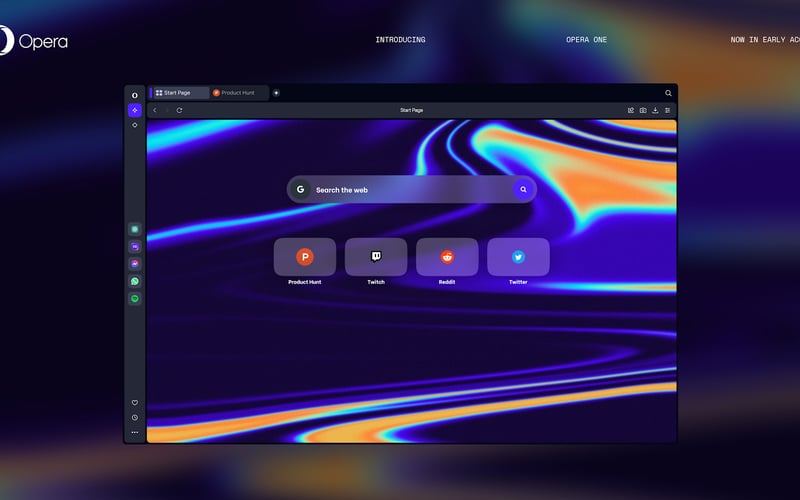Open WhatsApp in the sidebar
This screenshot has width=800, height=500.
(135, 281)
